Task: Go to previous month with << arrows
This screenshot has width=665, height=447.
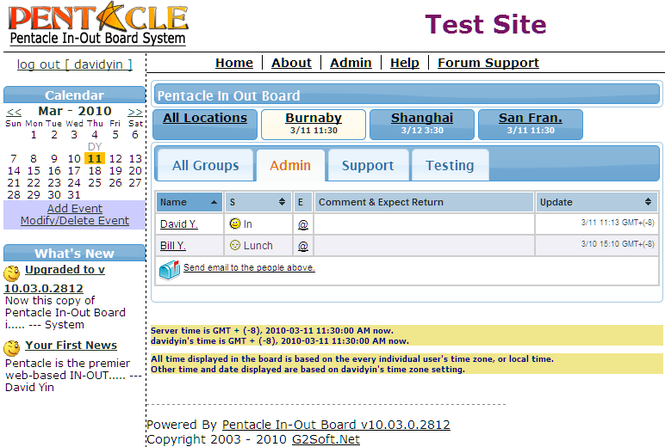Action: point(14,112)
